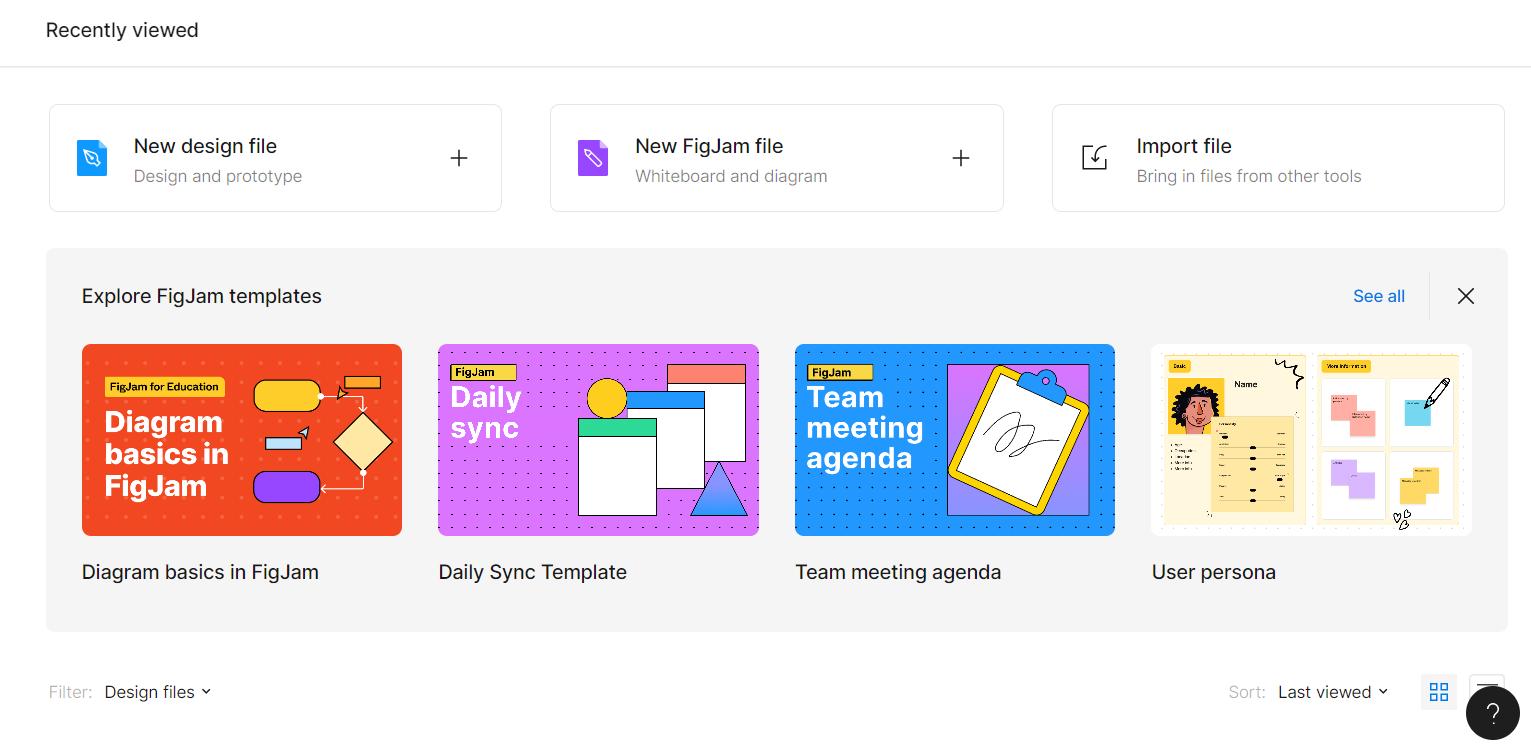Image resolution: width=1531 pixels, height=753 pixels.
Task: Open the User persona template preview
Action: point(1311,439)
